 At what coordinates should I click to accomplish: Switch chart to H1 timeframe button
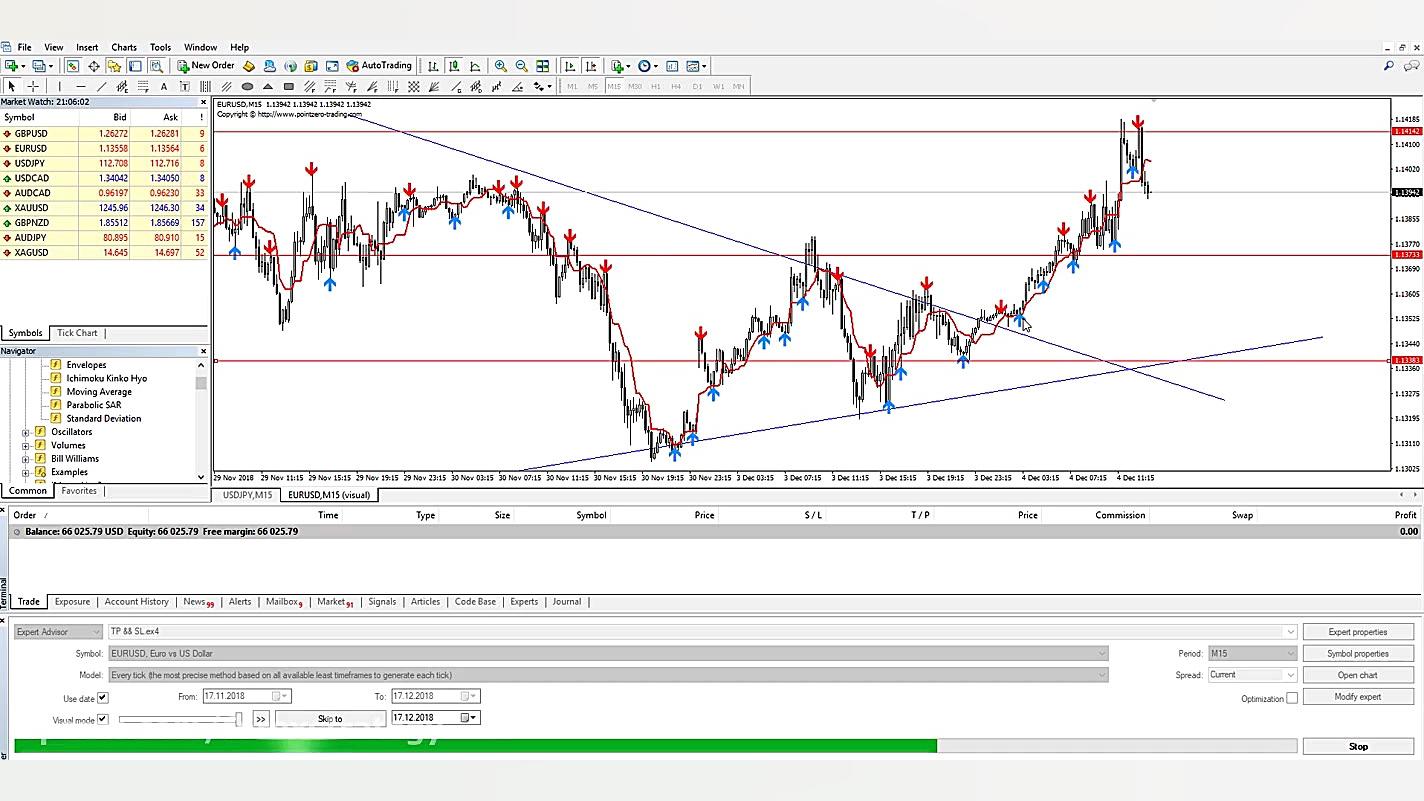(656, 86)
